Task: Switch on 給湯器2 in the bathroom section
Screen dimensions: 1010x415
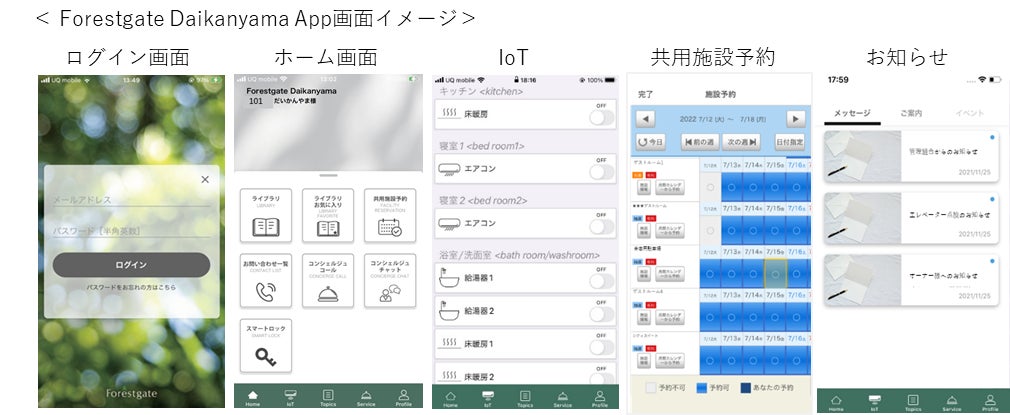Action: [602, 314]
